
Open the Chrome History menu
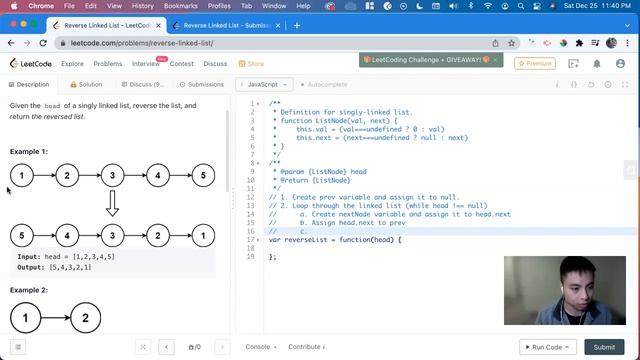pos(142,6)
